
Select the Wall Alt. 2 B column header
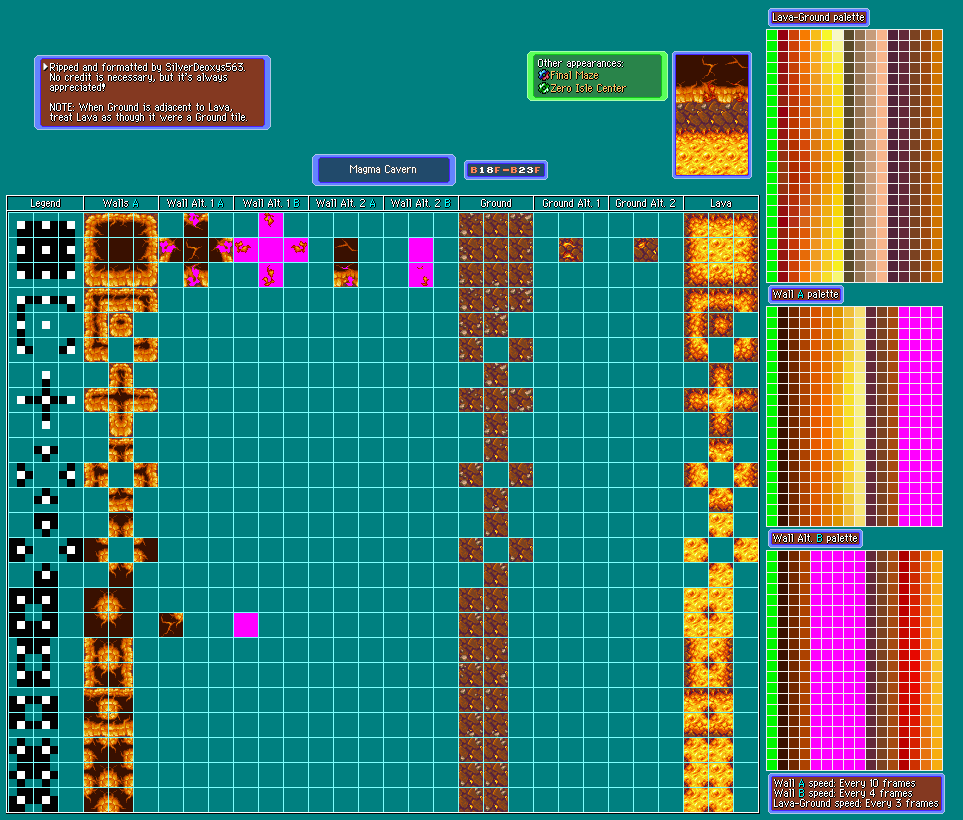click(421, 203)
